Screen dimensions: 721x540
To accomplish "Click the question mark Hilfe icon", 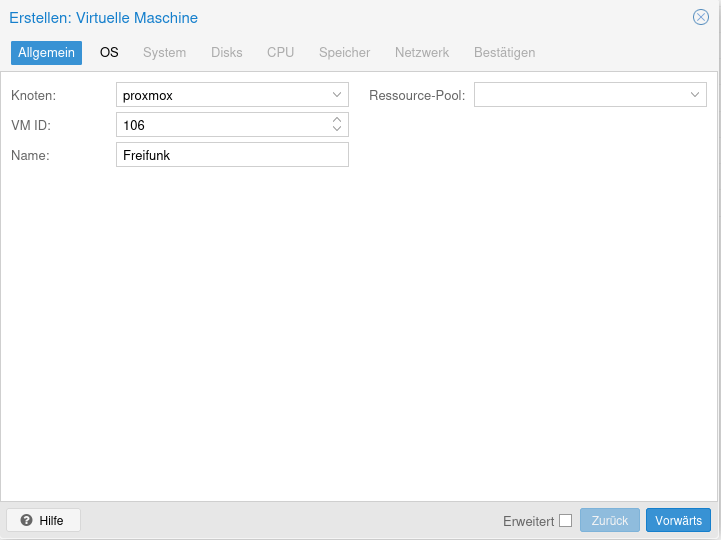I will coord(27,520).
